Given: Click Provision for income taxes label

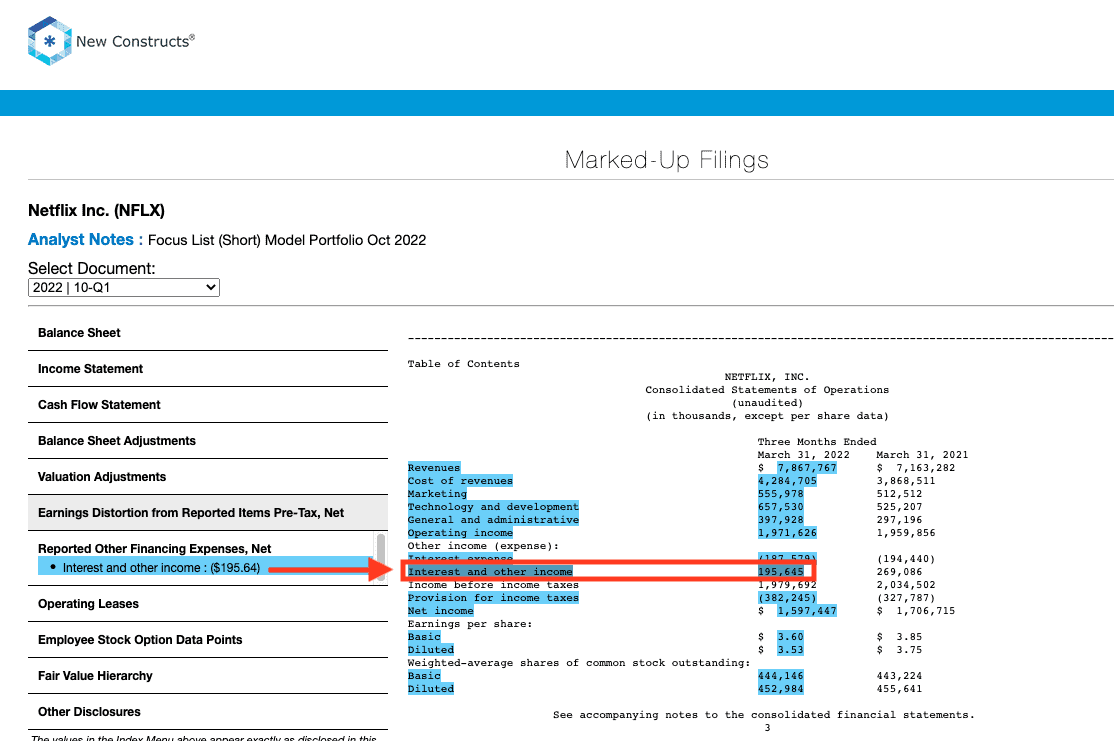Looking at the screenshot, I should click(x=493, y=597).
